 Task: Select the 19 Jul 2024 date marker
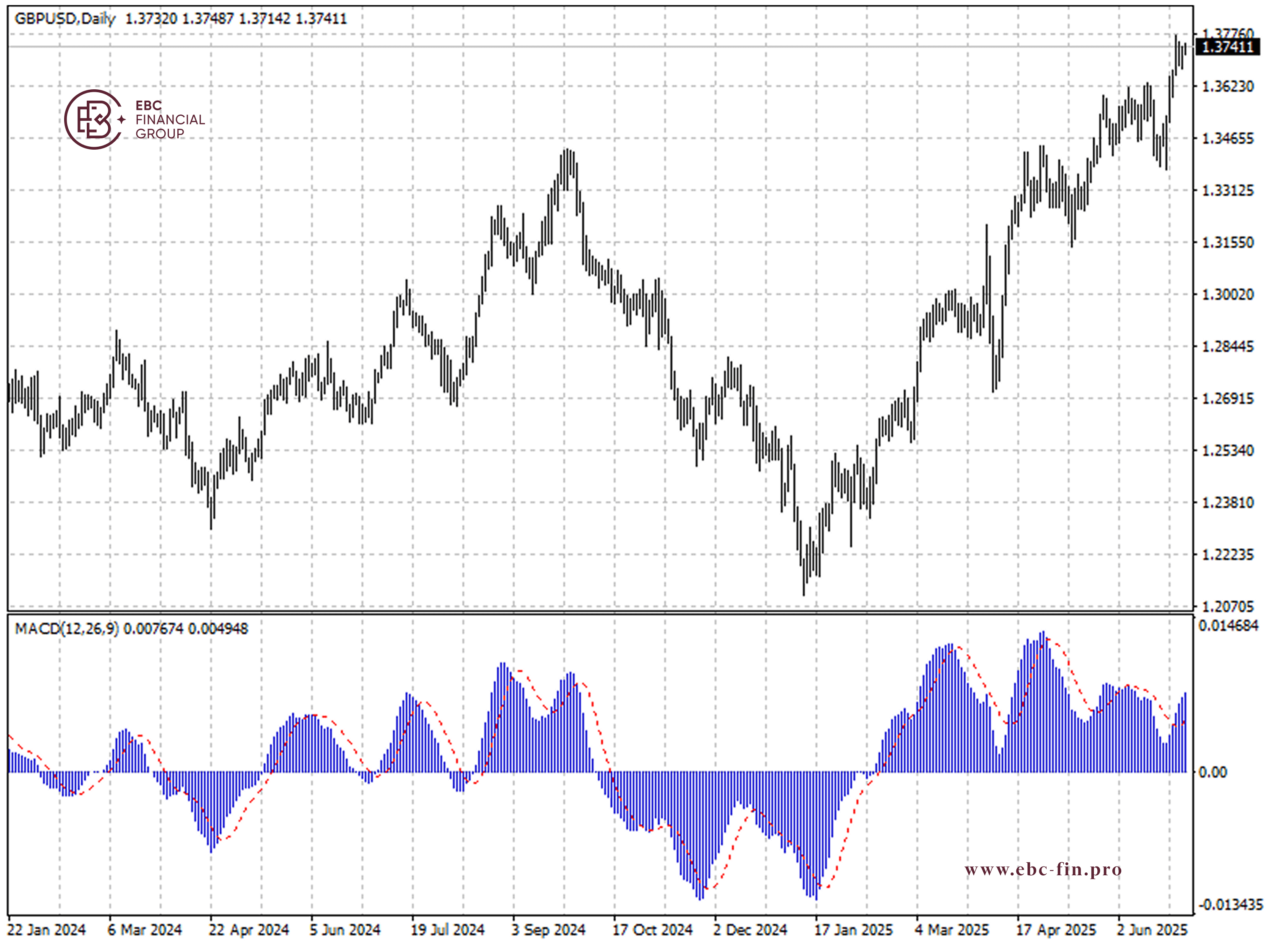pyautogui.click(x=447, y=930)
